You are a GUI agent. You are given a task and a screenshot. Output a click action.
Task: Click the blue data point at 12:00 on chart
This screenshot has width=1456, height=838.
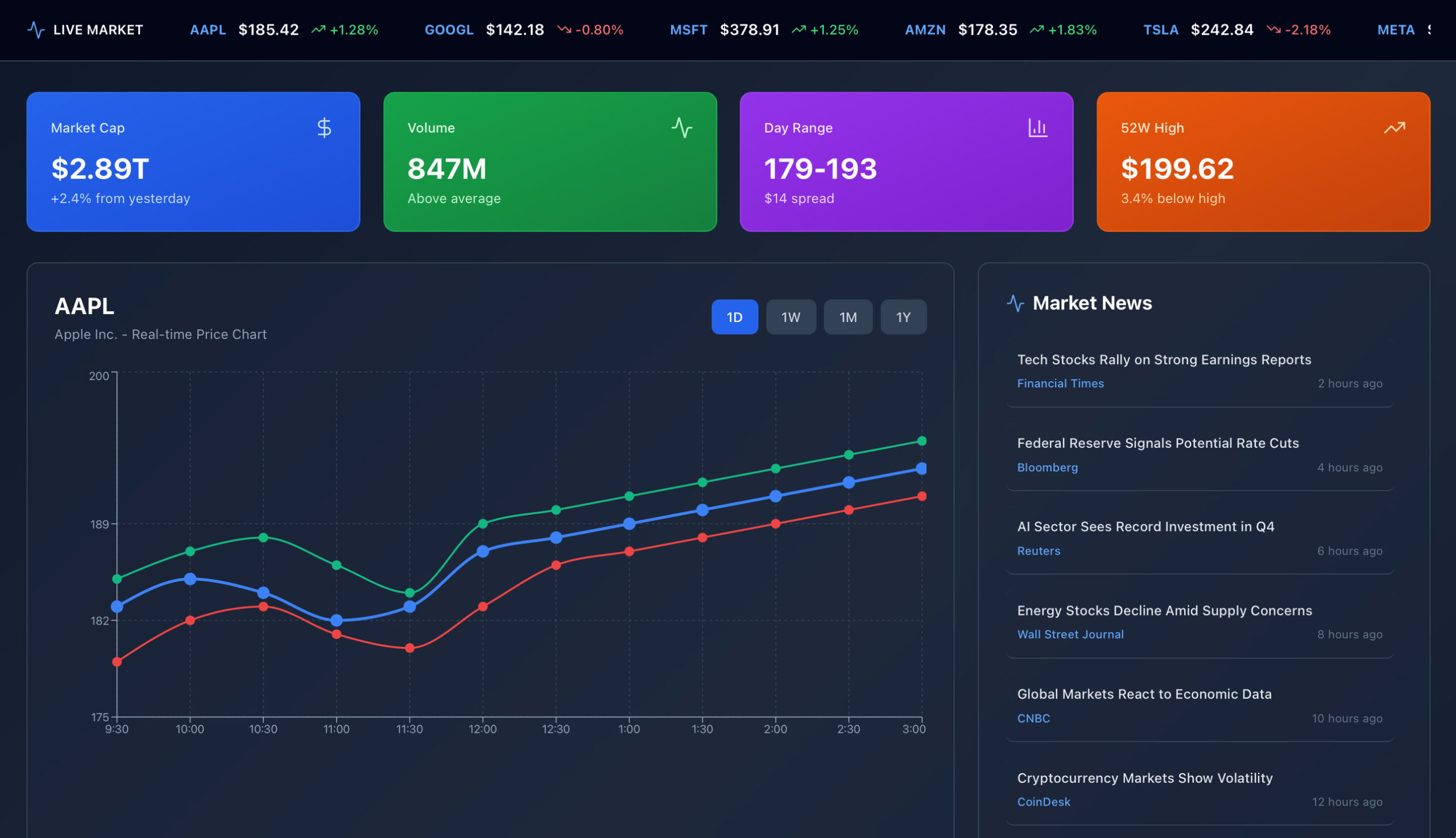(483, 551)
